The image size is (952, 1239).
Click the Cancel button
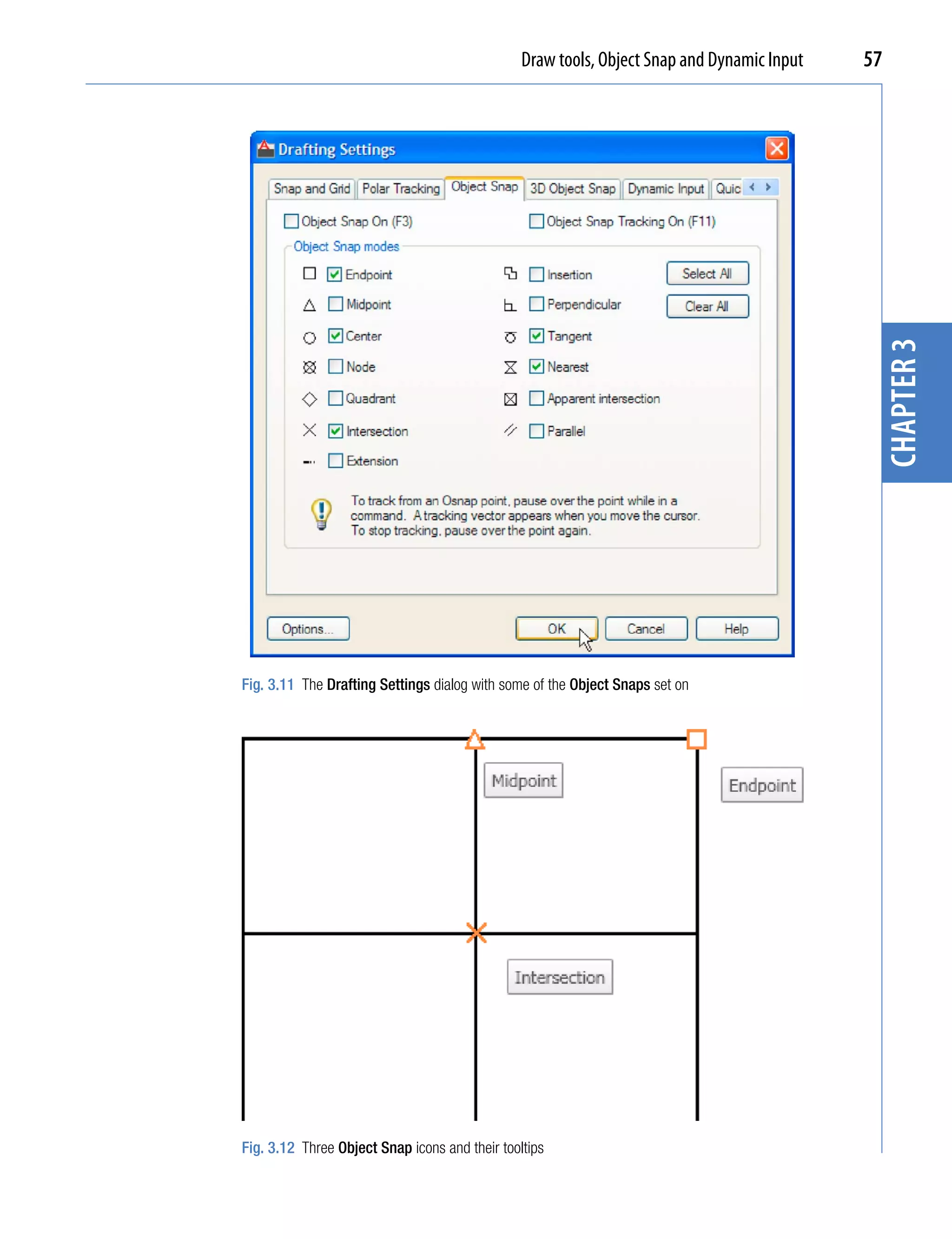point(646,629)
